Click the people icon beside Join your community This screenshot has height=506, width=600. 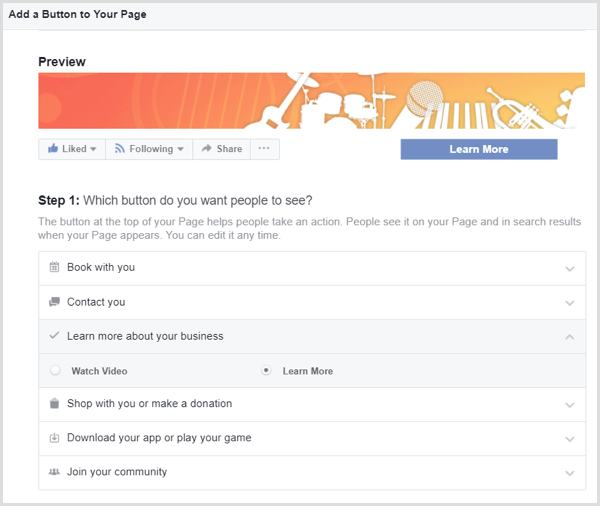tap(54, 472)
